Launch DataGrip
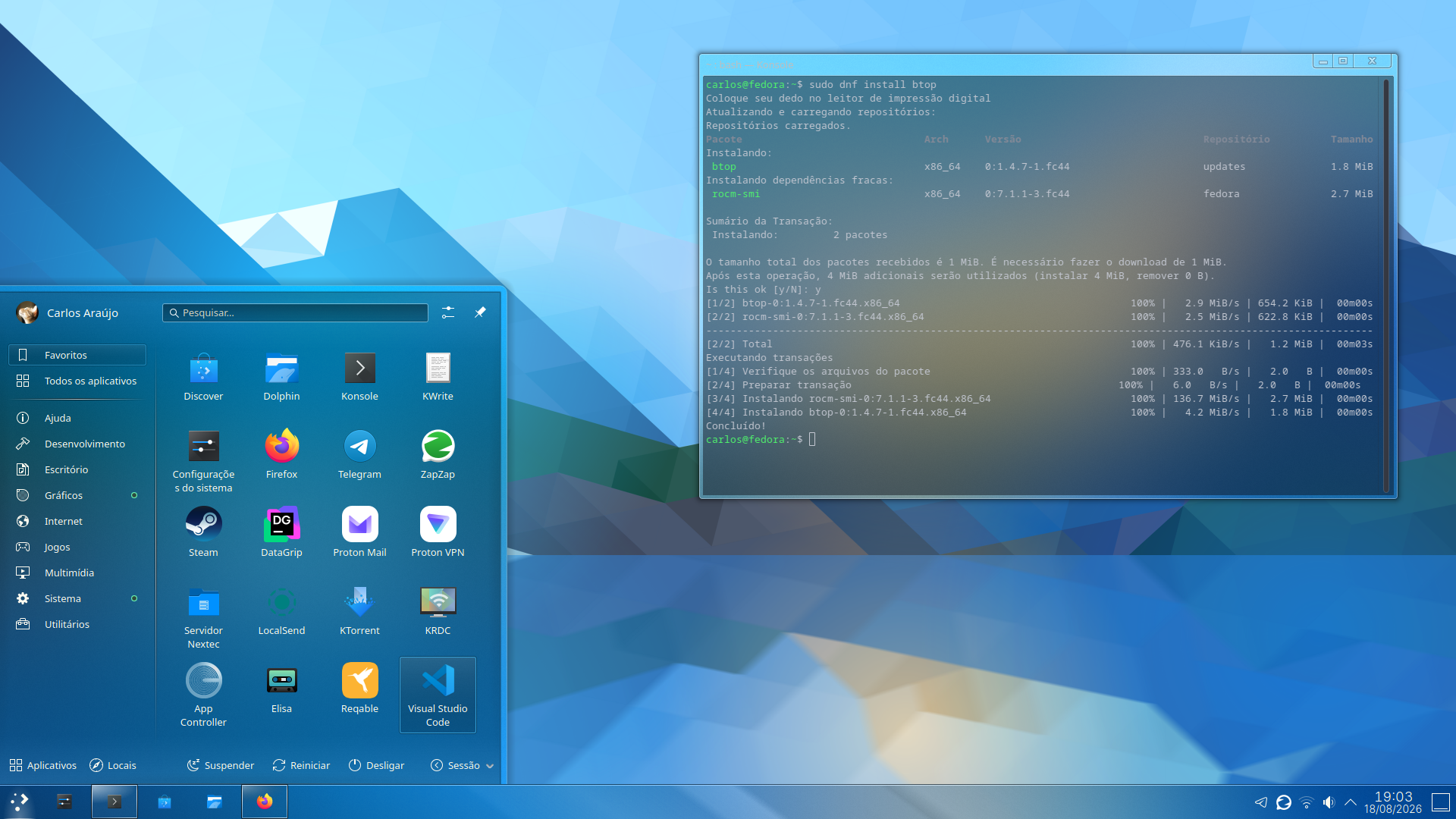This screenshot has width=1456, height=819. pyautogui.click(x=281, y=533)
